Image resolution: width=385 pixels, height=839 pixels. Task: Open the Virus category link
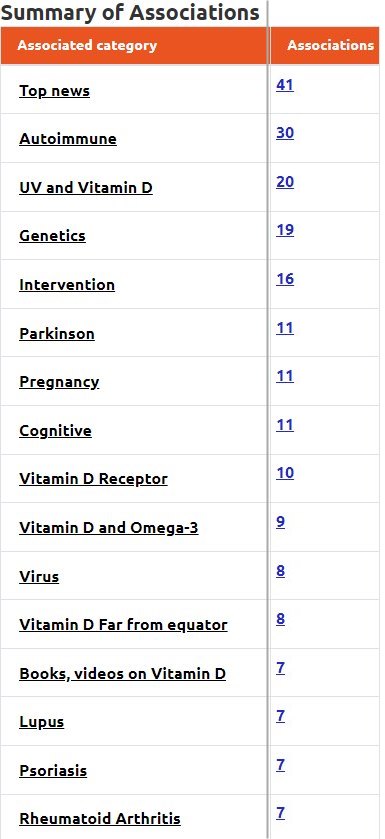39,577
